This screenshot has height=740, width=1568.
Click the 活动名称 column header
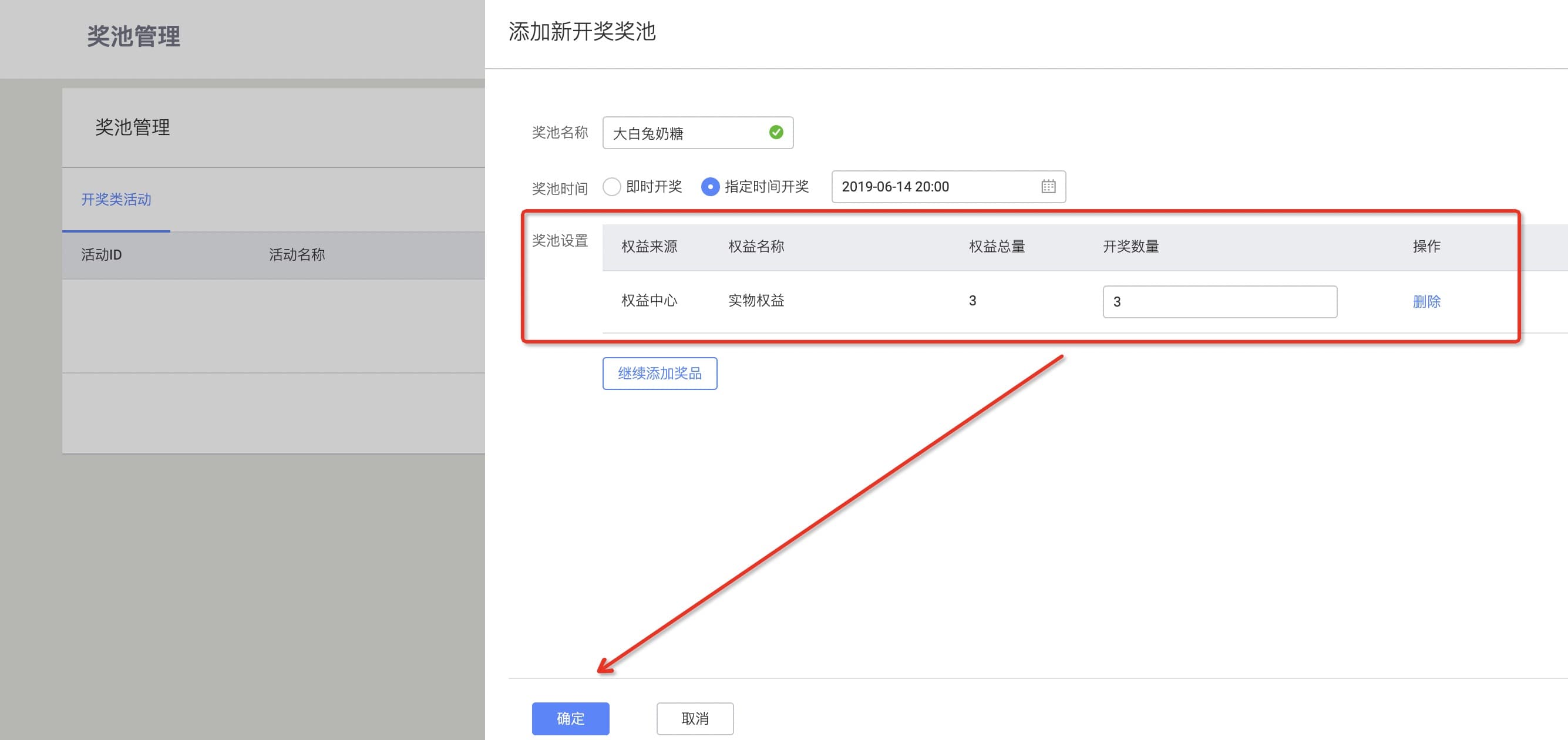coord(297,255)
